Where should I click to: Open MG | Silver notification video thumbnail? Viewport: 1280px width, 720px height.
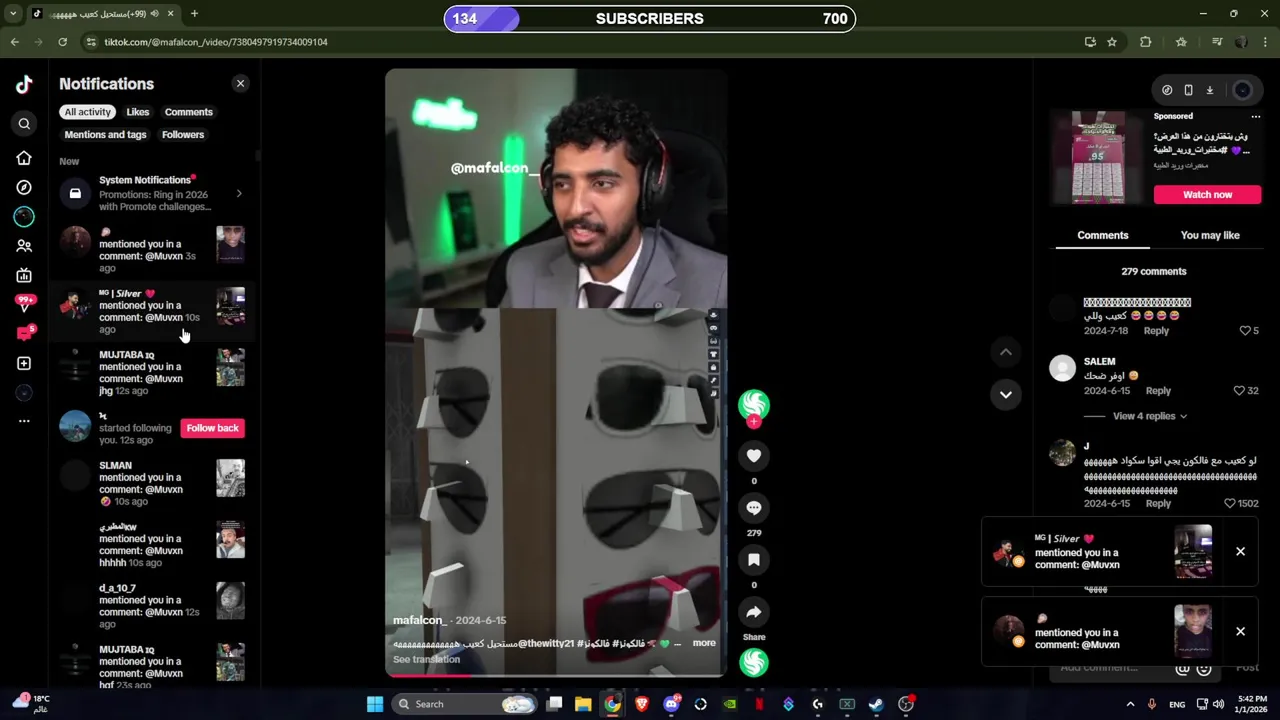(x=231, y=306)
